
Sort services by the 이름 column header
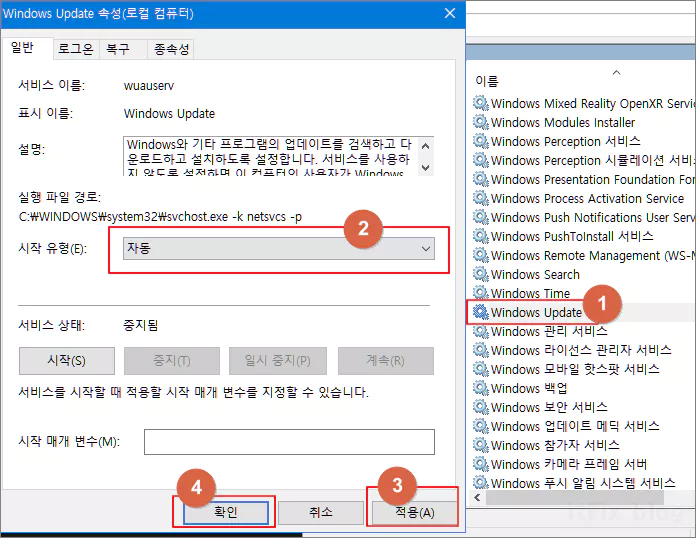487,81
